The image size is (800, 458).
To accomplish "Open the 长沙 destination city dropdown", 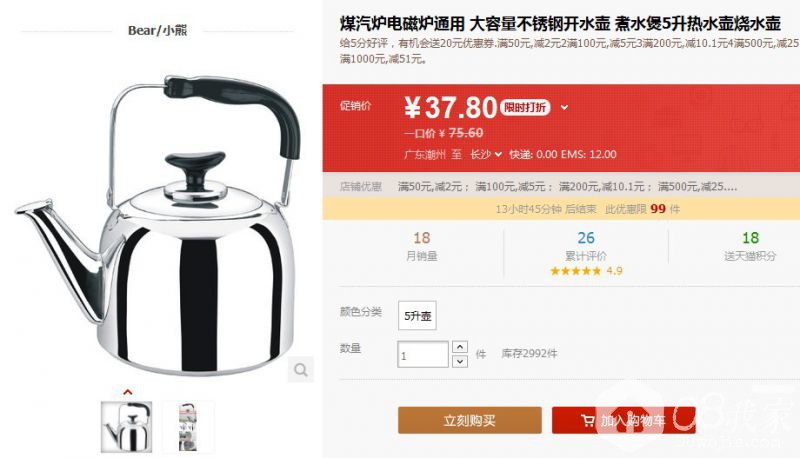I will 486,154.
